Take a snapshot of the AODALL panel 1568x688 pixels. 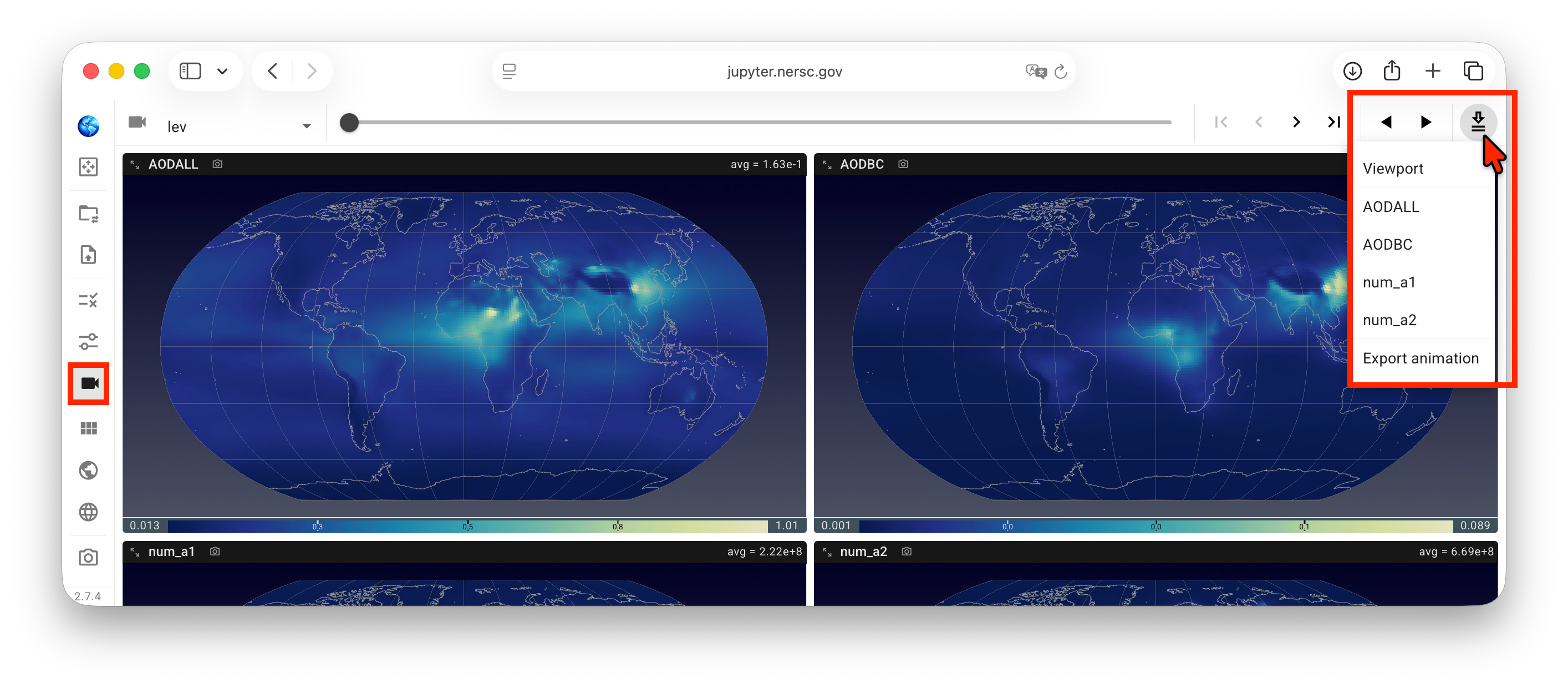217,164
